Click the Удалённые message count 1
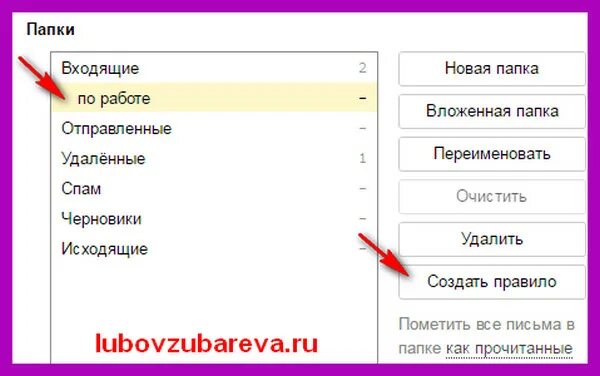The image size is (600, 376). click(362, 158)
